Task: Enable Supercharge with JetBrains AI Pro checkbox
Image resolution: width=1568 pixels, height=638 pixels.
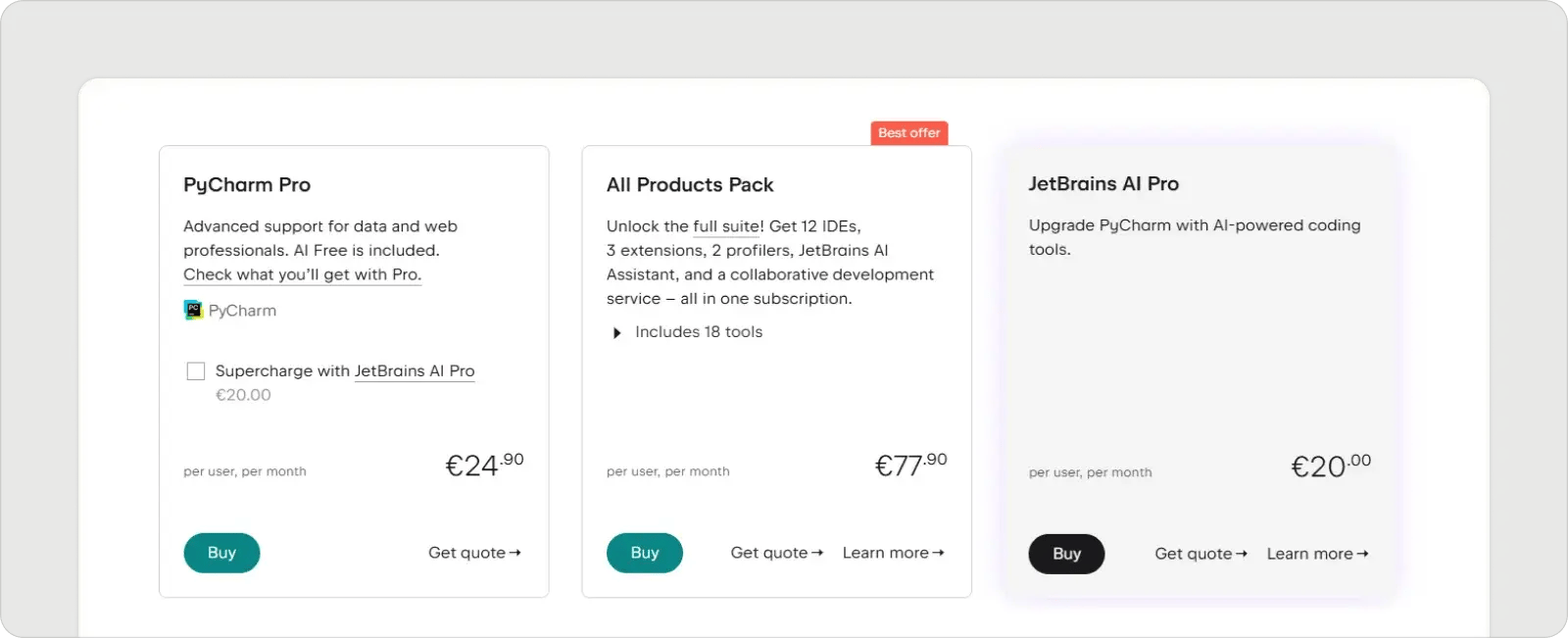Action: pos(196,371)
